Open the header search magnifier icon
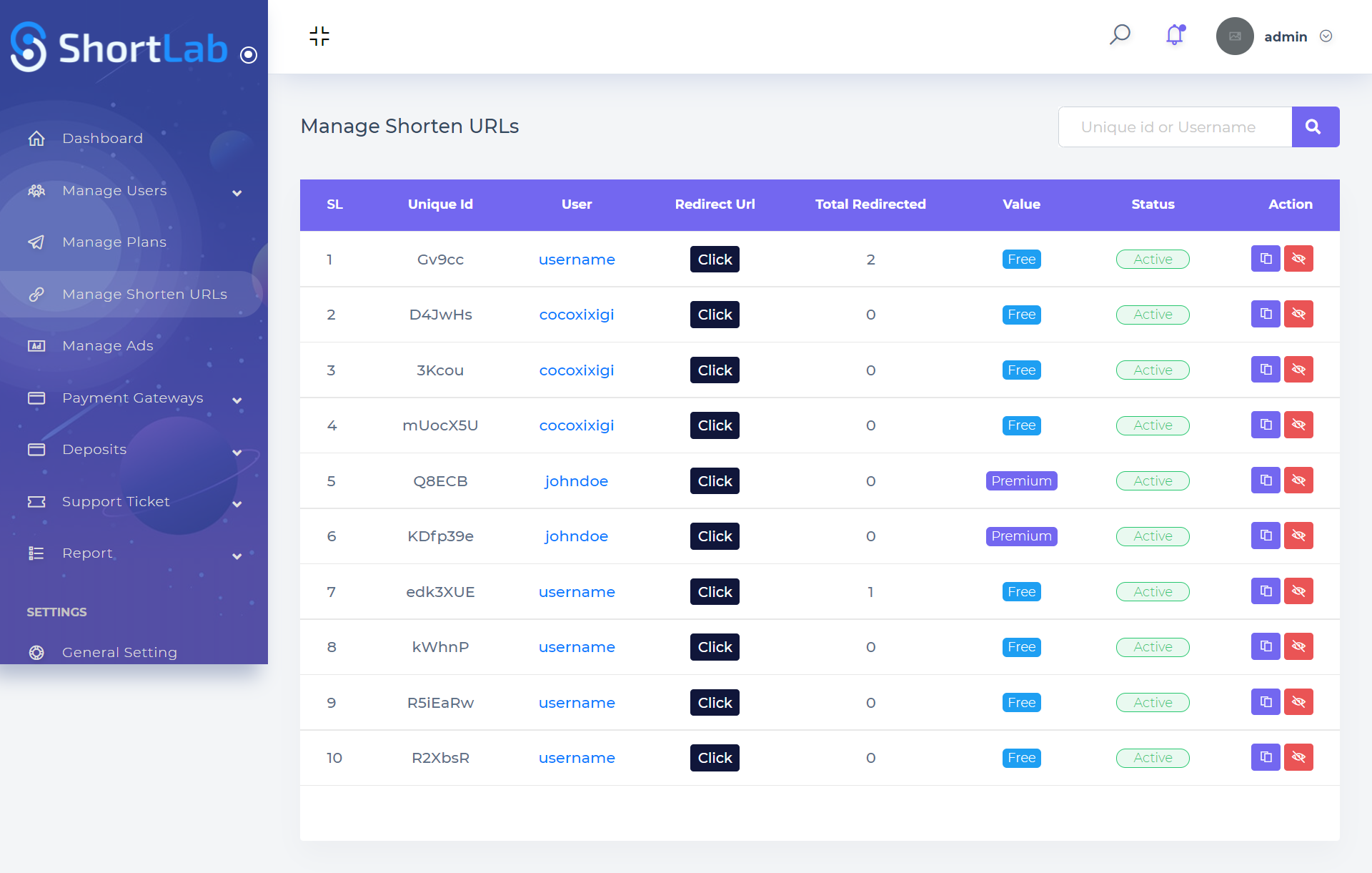The width and height of the screenshot is (1372, 873). (x=1120, y=35)
